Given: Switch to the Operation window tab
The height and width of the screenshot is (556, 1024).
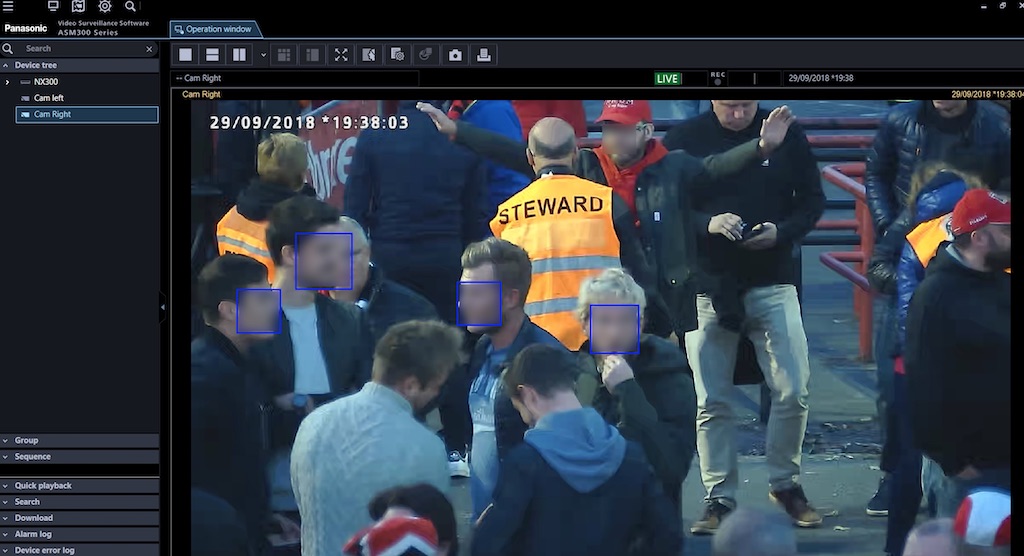Looking at the screenshot, I should tap(214, 29).
